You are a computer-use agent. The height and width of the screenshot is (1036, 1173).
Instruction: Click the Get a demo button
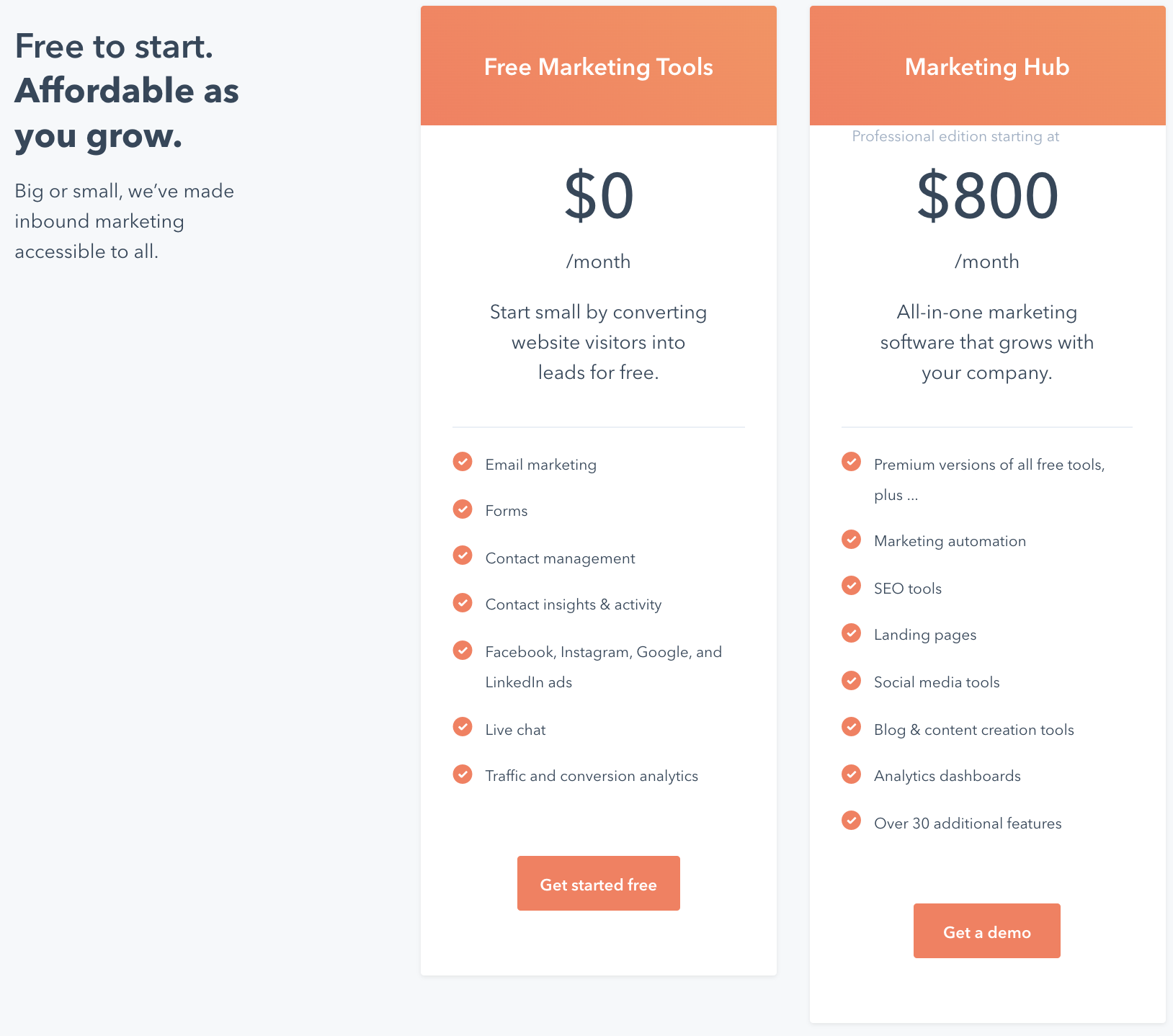(x=987, y=931)
